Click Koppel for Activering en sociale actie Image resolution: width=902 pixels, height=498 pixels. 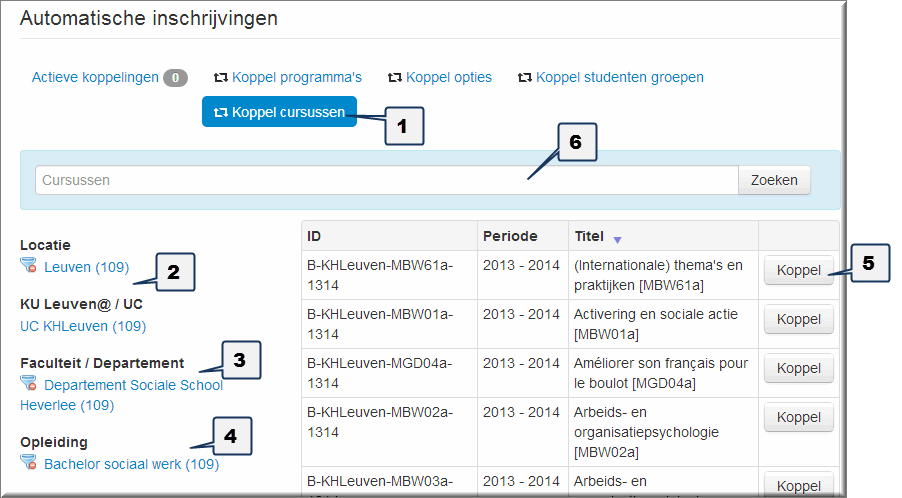point(798,319)
